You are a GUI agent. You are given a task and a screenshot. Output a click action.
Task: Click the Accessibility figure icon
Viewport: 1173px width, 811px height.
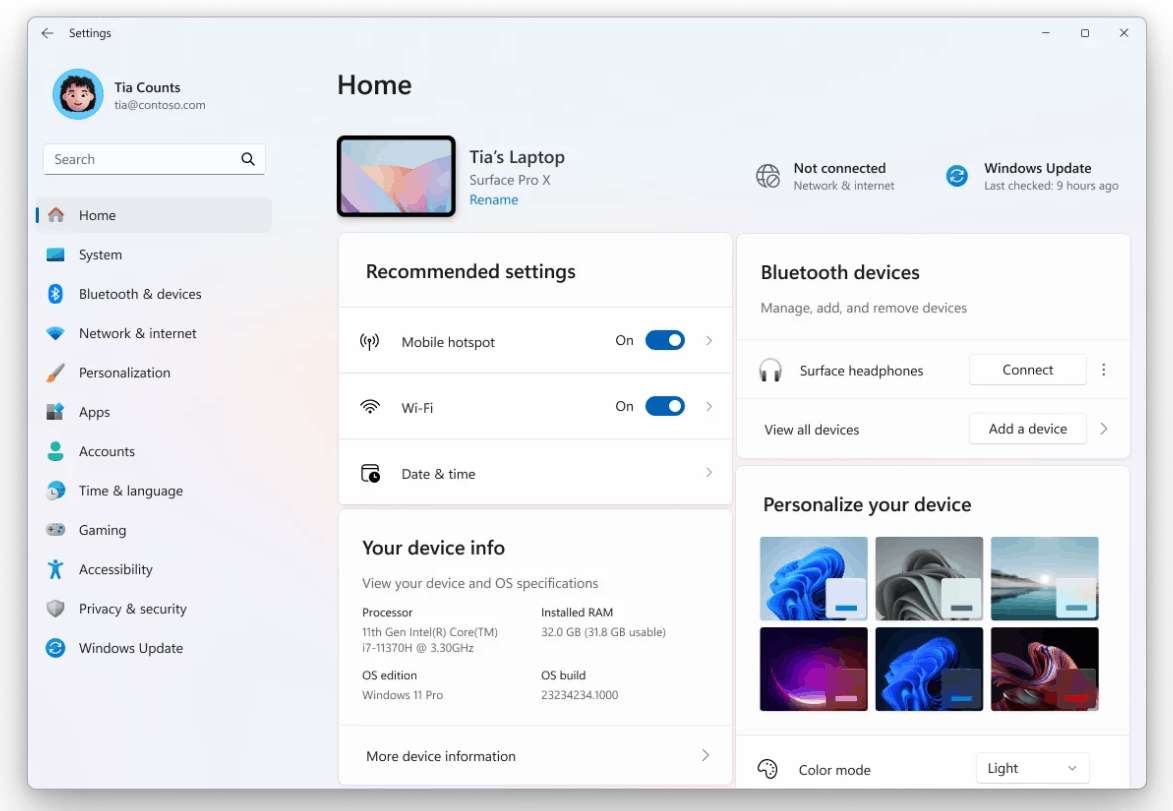pyautogui.click(x=56, y=570)
